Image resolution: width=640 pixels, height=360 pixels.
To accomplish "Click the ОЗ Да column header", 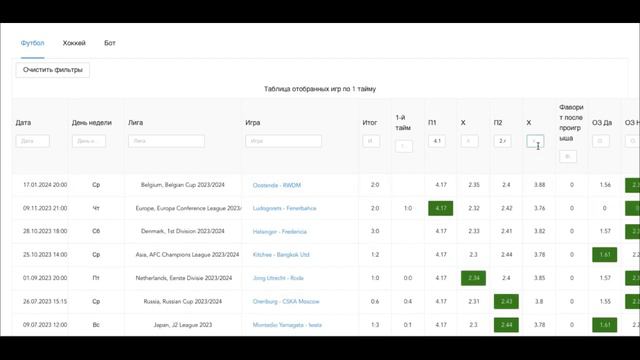I will (x=602, y=122).
